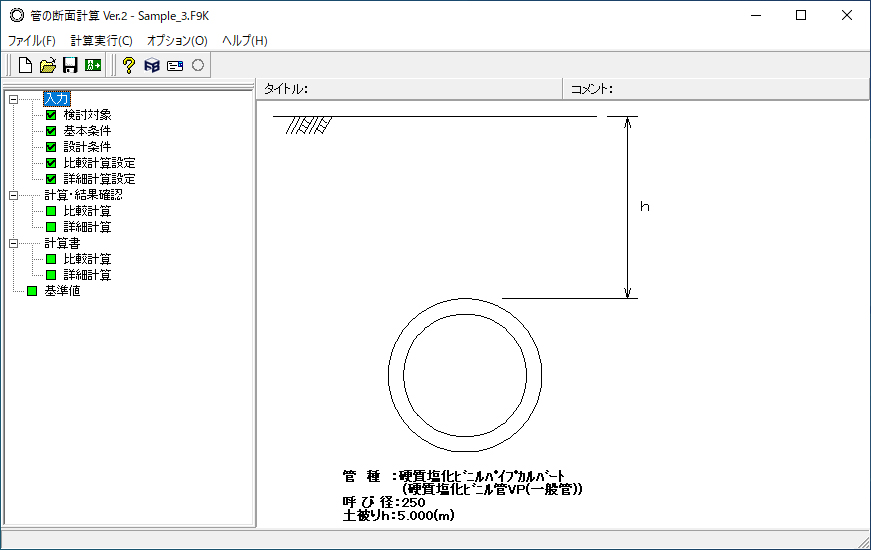
Task: Click the card-shaped toolbar icon
Action: coord(175,66)
